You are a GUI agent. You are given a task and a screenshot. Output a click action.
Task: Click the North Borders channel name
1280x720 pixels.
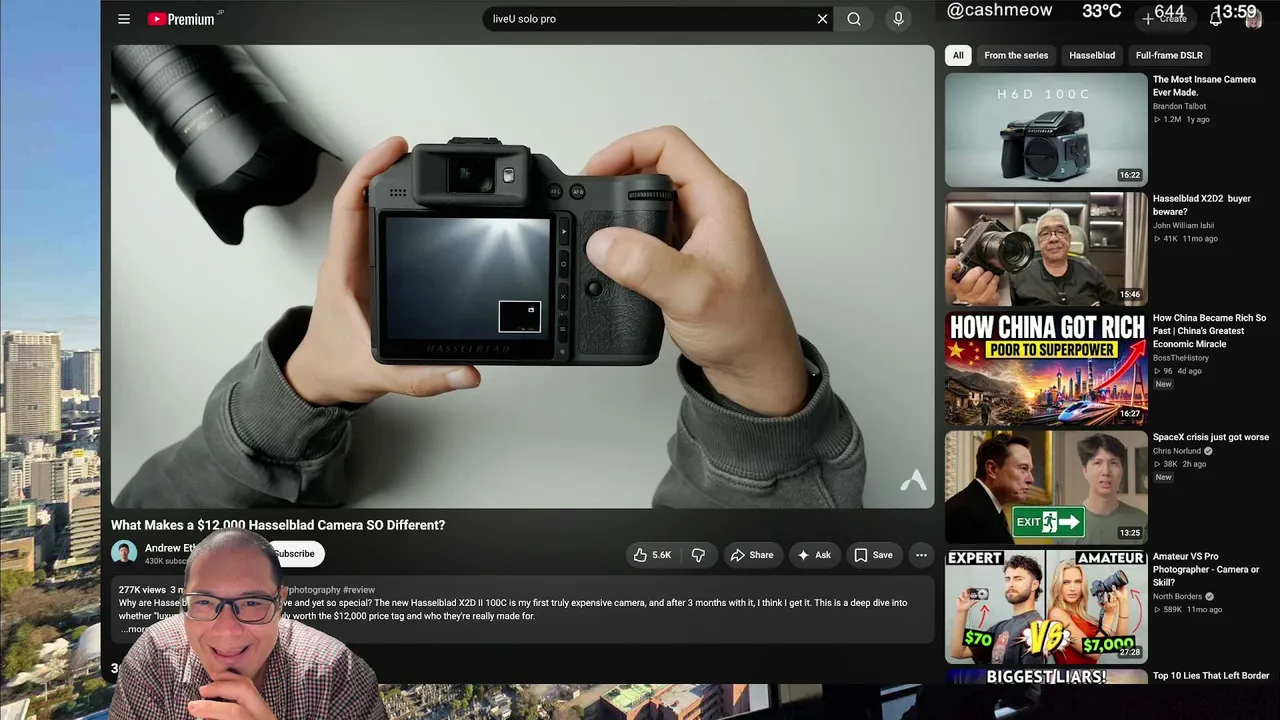pyautogui.click(x=1177, y=596)
